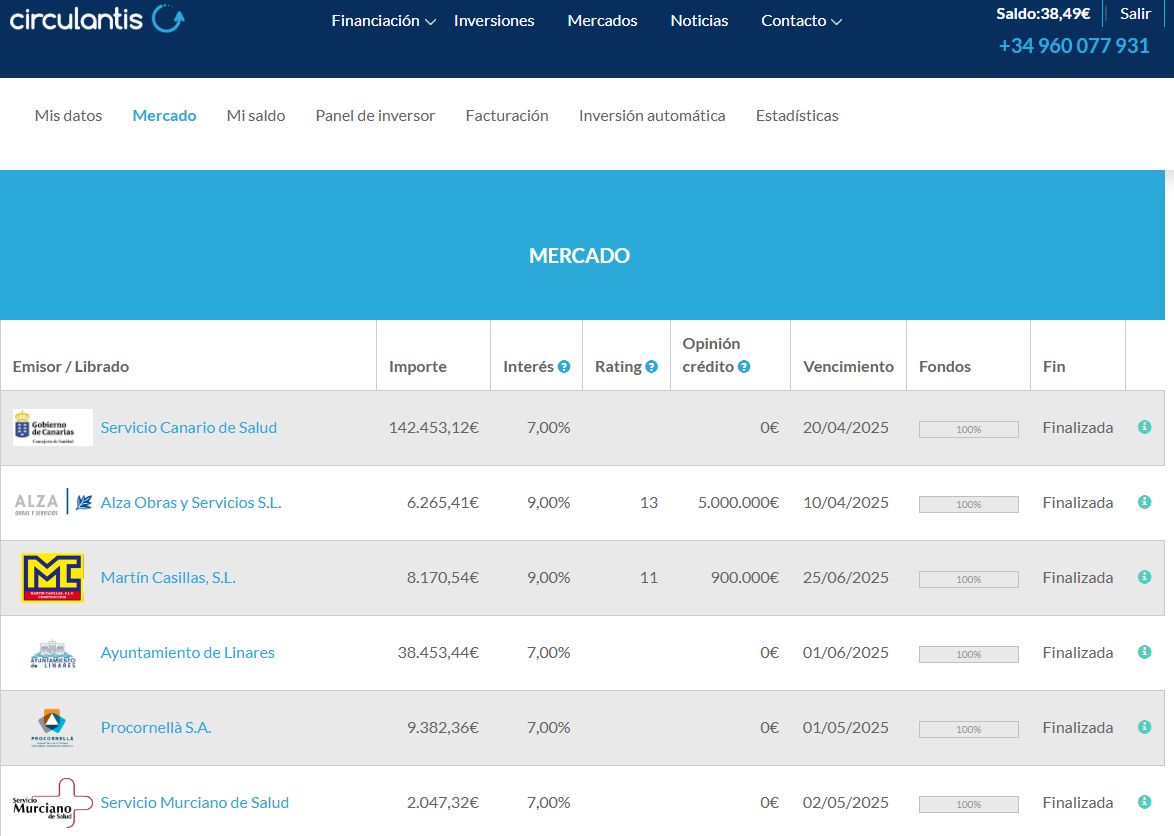View info icon for Procornellà S.A. row
Viewport: 1174px width, 836px height.
[x=1145, y=727]
